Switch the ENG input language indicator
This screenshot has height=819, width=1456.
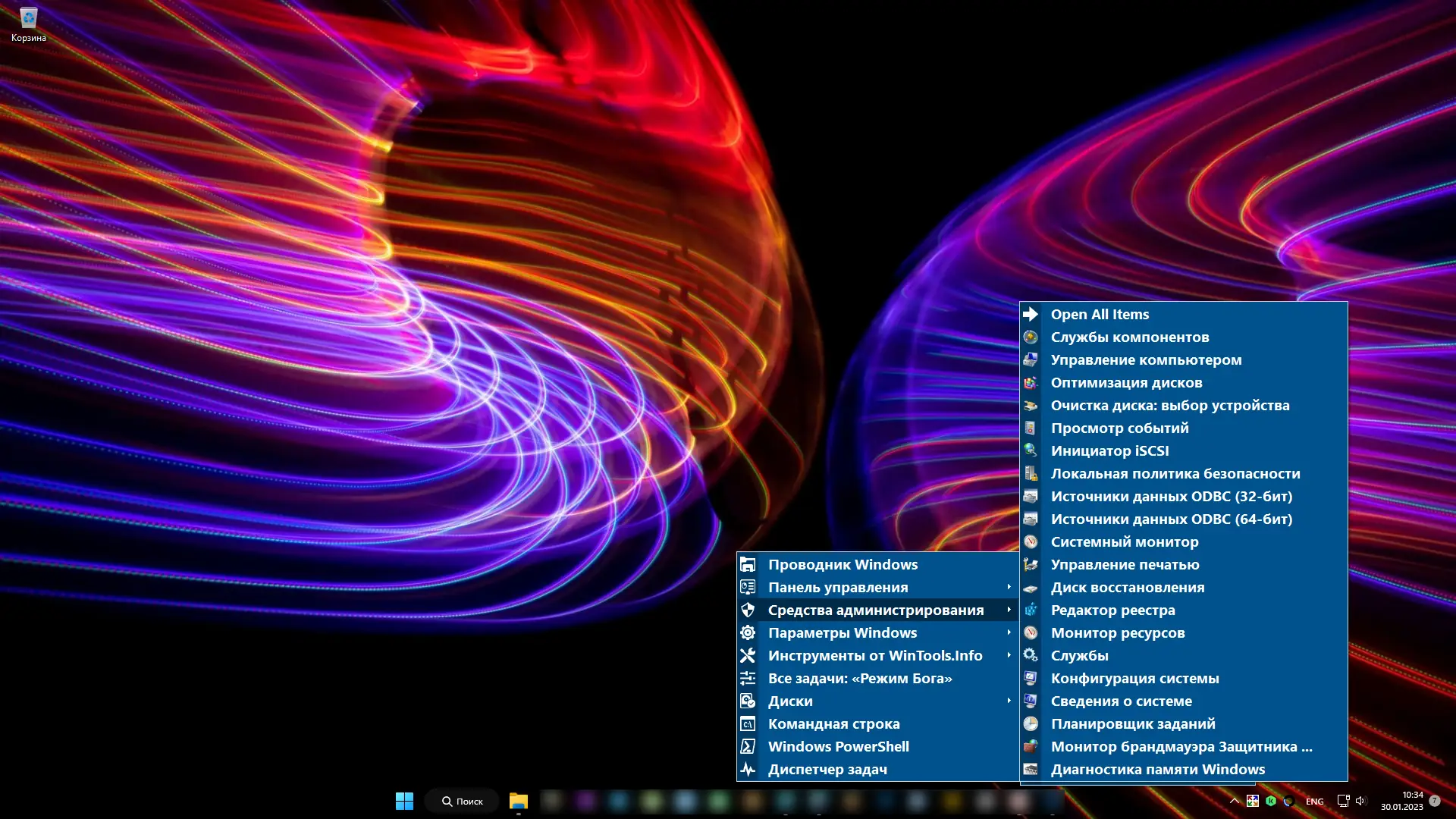pyautogui.click(x=1314, y=801)
